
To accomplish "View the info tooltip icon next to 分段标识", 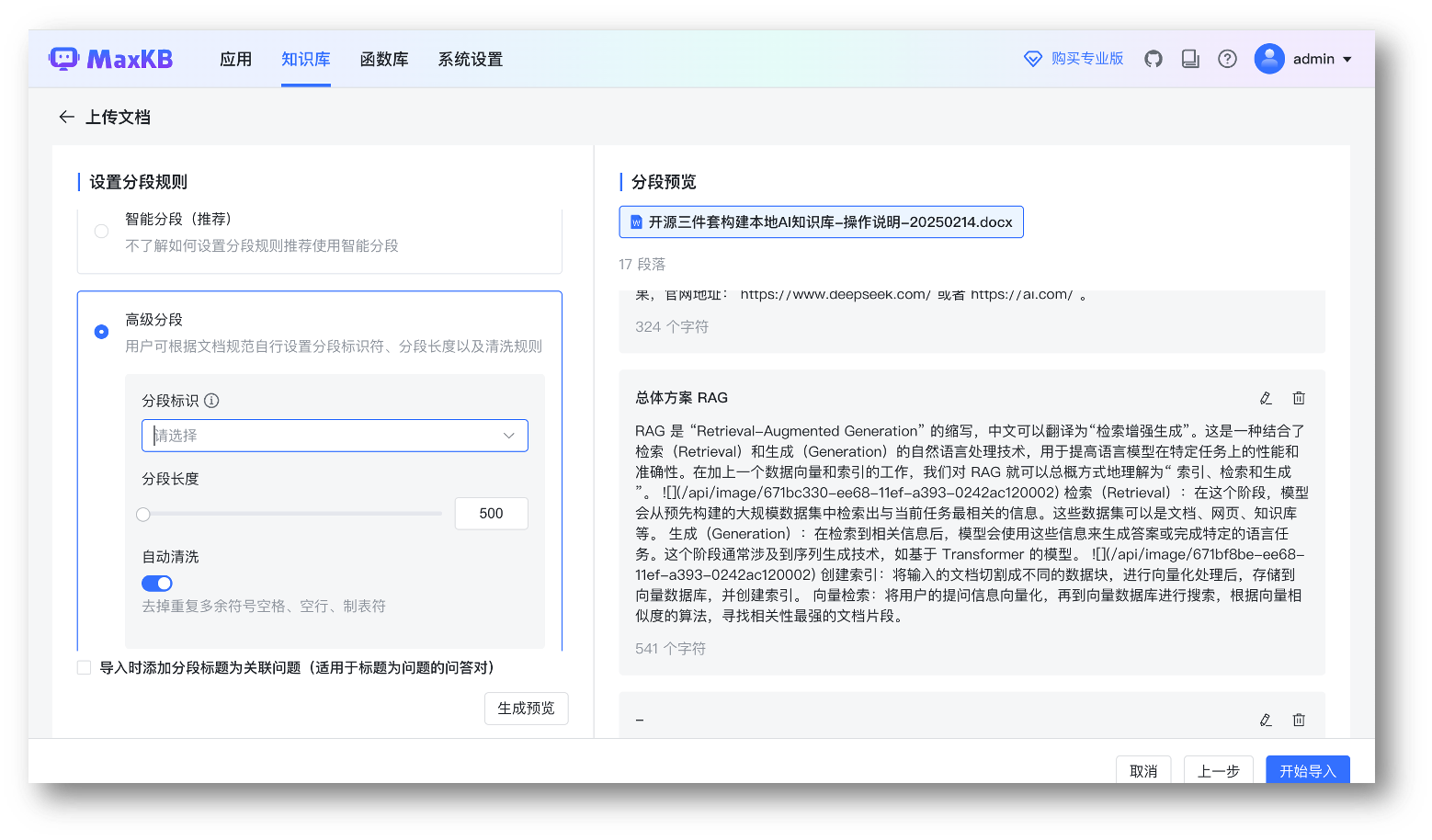I will point(212,400).
